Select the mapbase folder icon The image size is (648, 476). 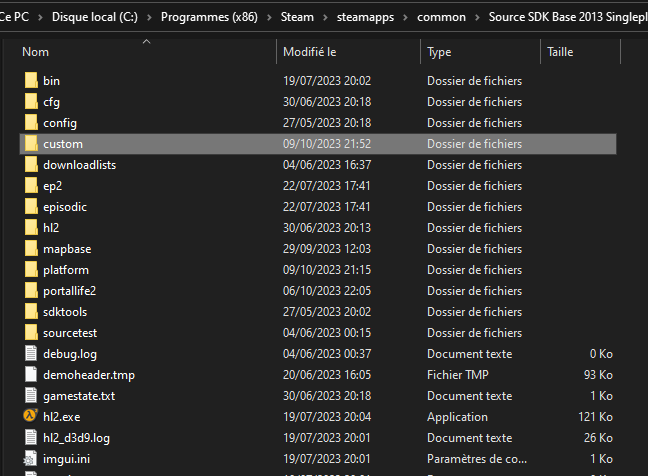click(x=29, y=249)
